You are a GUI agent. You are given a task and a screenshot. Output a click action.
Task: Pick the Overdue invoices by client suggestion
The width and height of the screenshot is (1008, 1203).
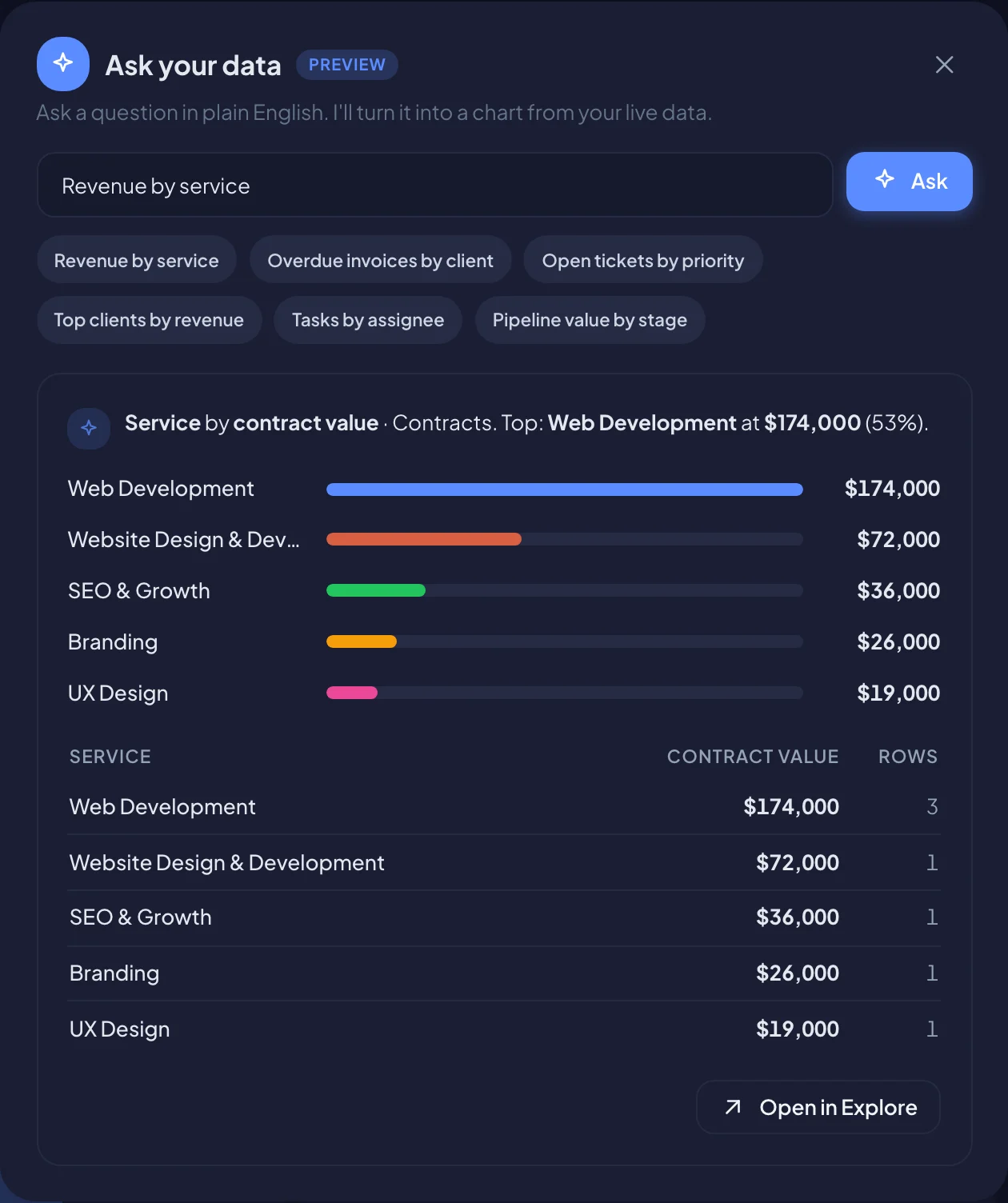(x=381, y=260)
